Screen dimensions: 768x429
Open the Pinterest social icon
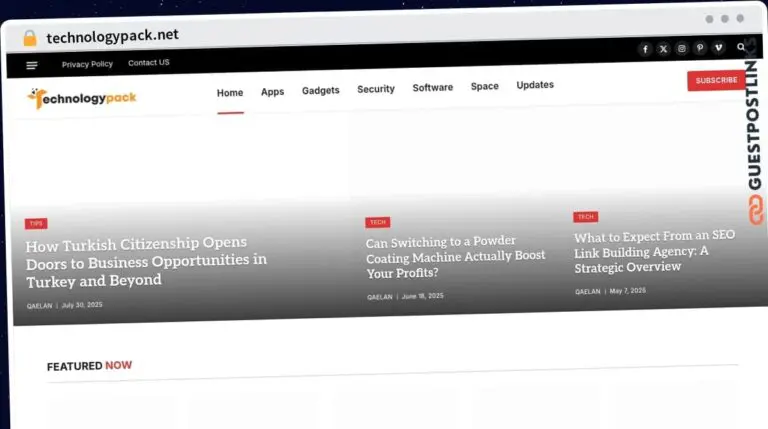point(700,48)
